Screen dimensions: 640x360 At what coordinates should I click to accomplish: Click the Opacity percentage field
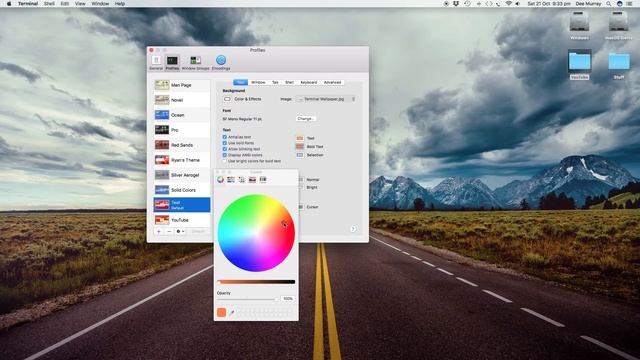(x=288, y=299)
